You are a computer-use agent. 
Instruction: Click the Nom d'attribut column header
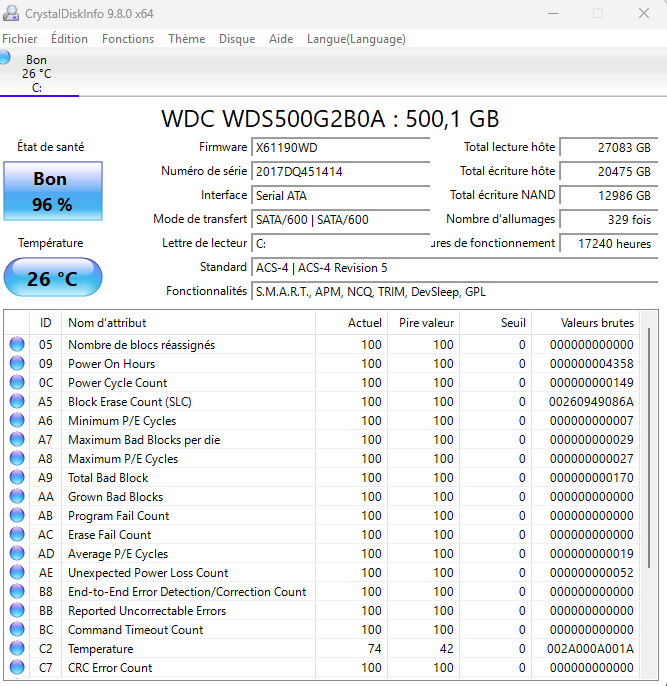point(189,323)
